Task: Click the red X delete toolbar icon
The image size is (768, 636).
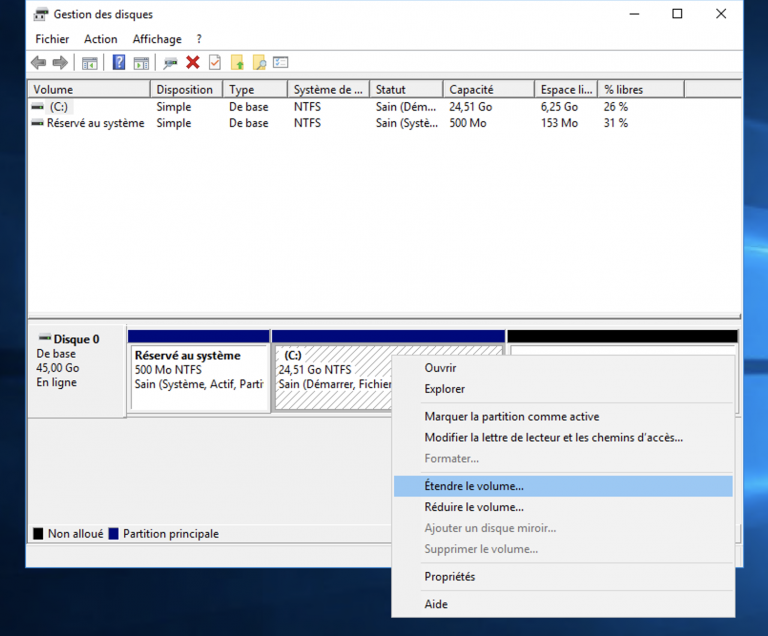Action: (x=193, y=63)
